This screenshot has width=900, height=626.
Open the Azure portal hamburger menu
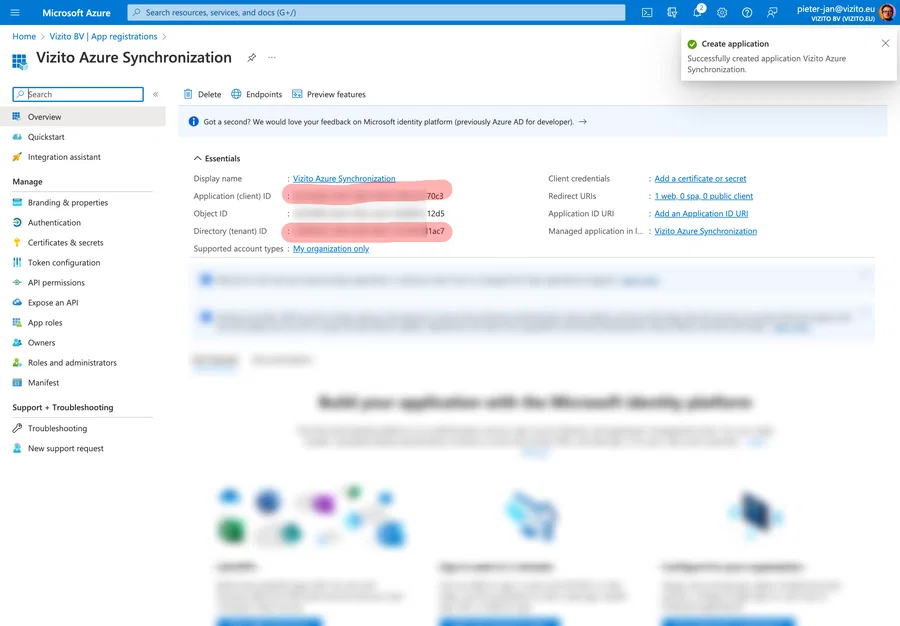pyautogui.click(x=15, y=13)
